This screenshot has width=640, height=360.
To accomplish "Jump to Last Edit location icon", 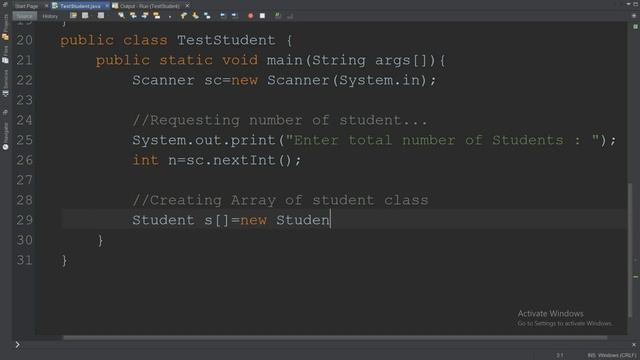I will click(x=73, y=16).
